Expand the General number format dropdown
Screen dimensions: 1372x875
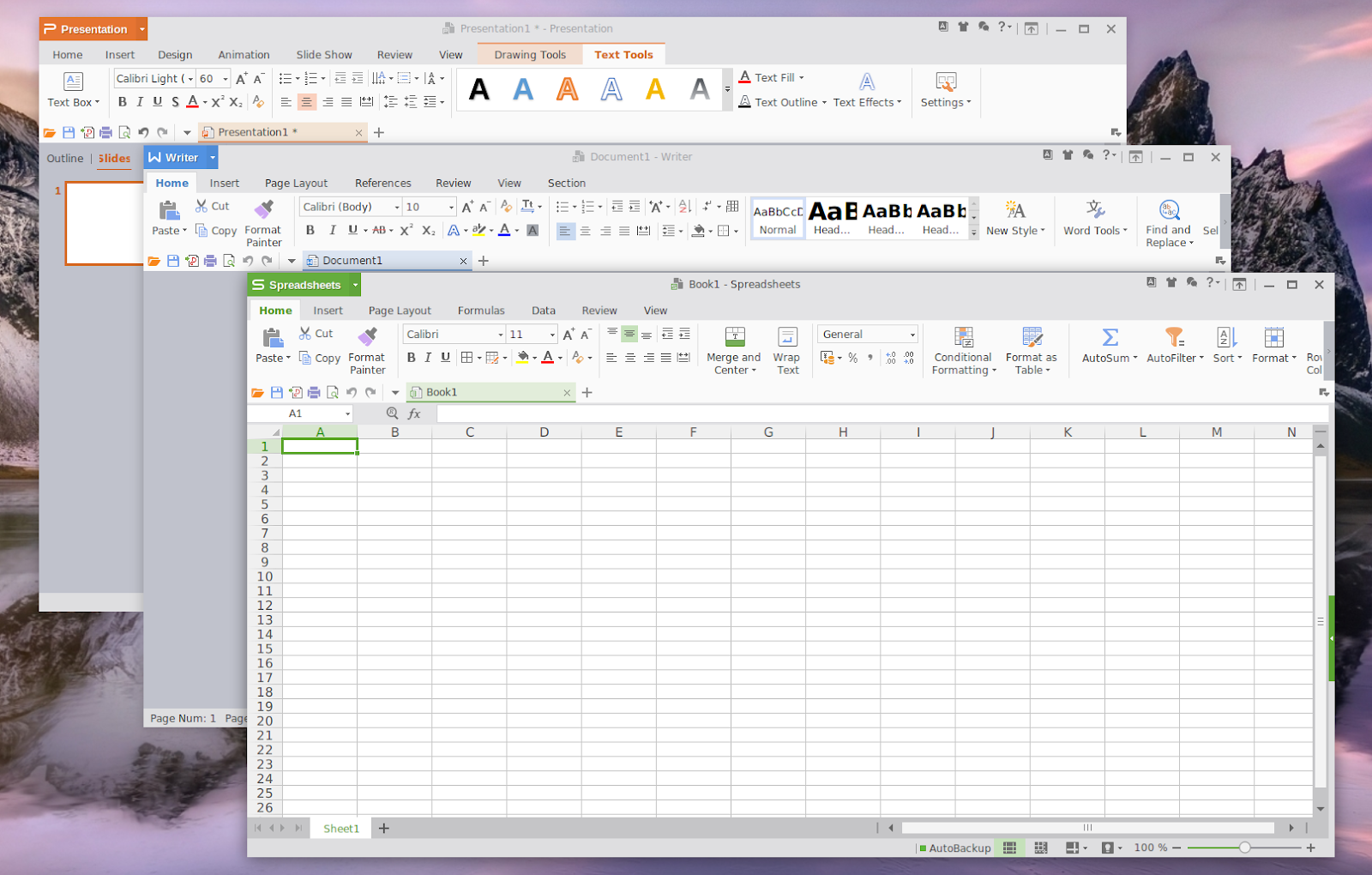tap(912, 335)
